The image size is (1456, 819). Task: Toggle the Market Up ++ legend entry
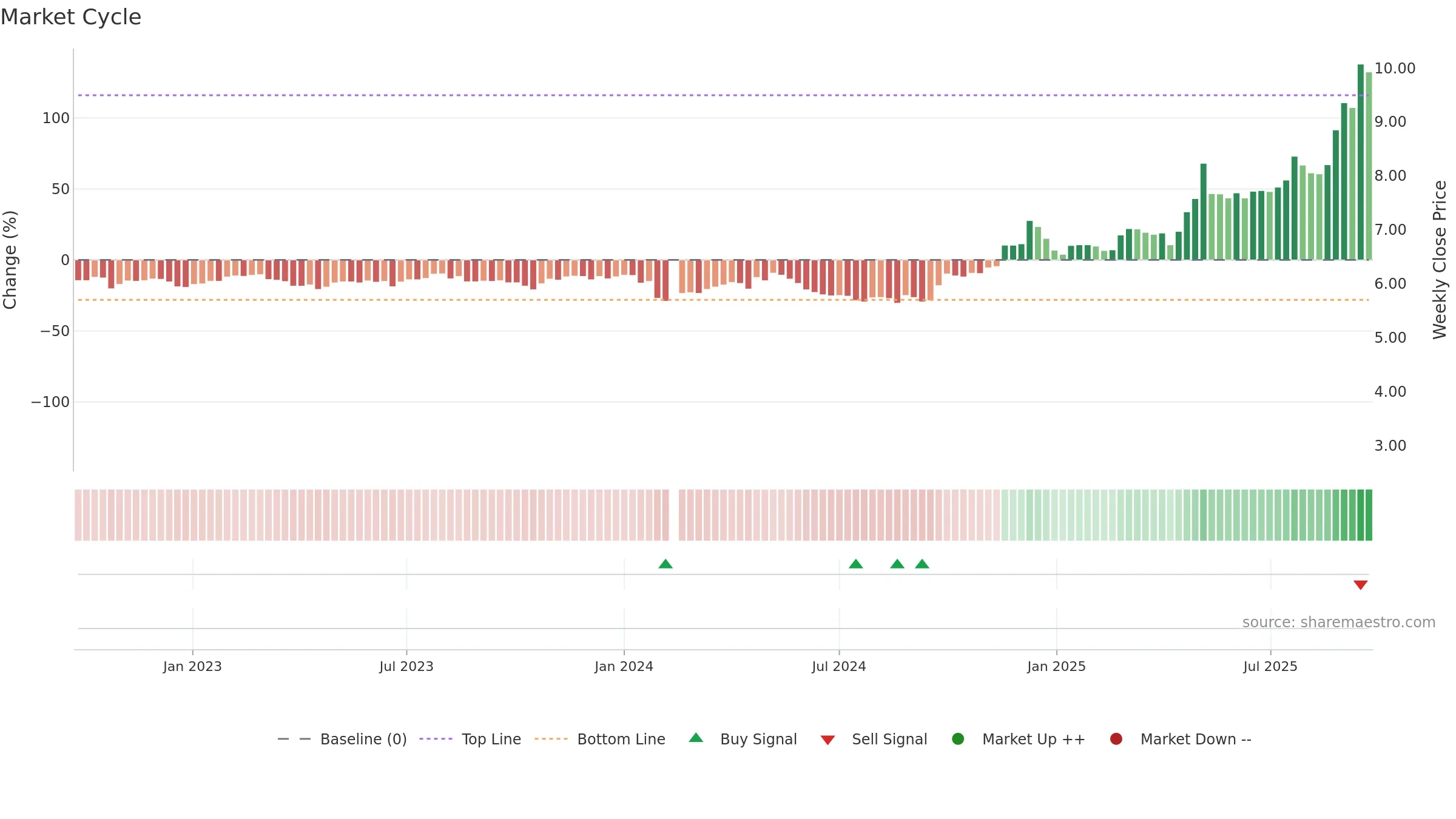tap(1019, 739)
